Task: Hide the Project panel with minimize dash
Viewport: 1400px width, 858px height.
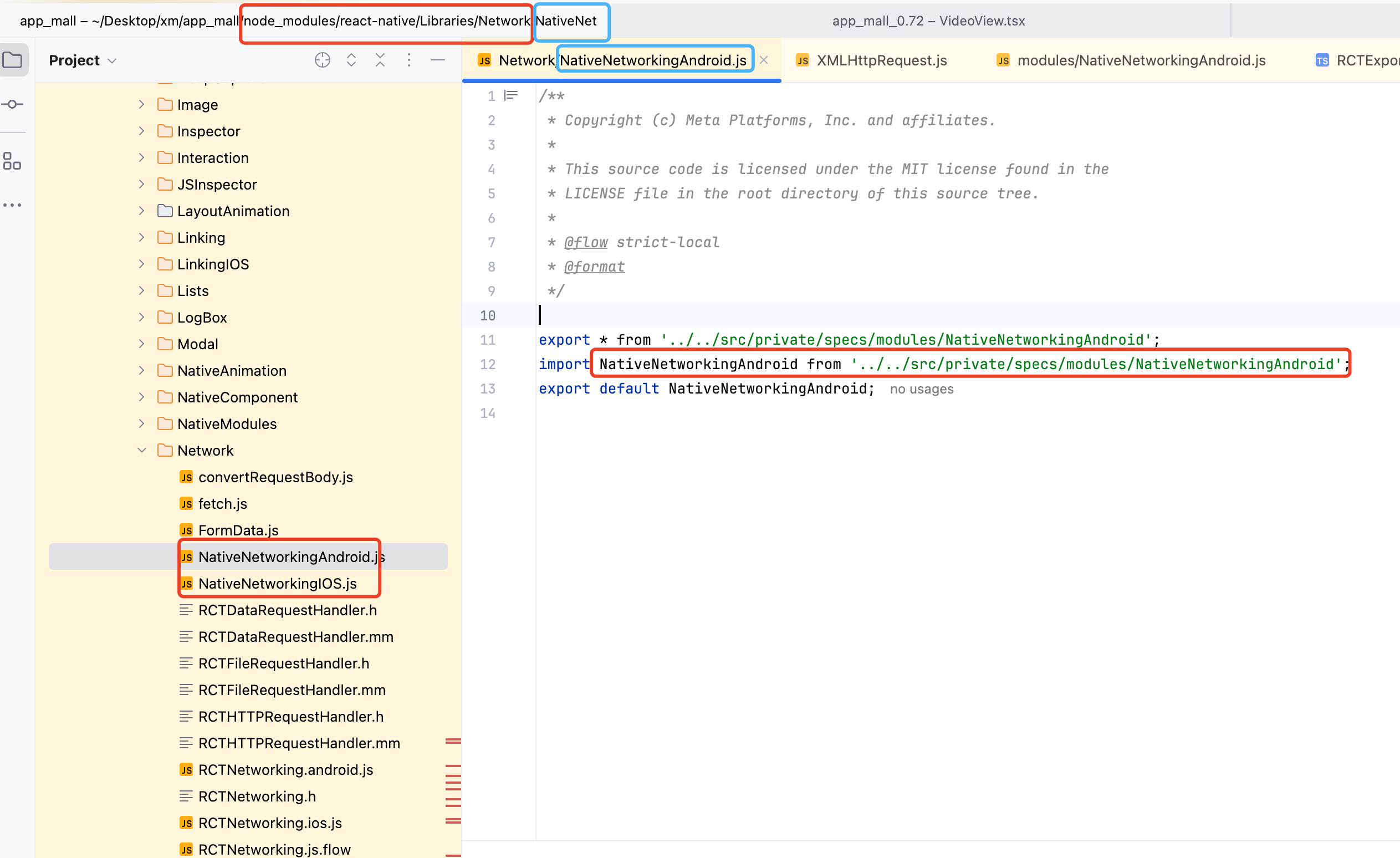Action: click(437, 60)
